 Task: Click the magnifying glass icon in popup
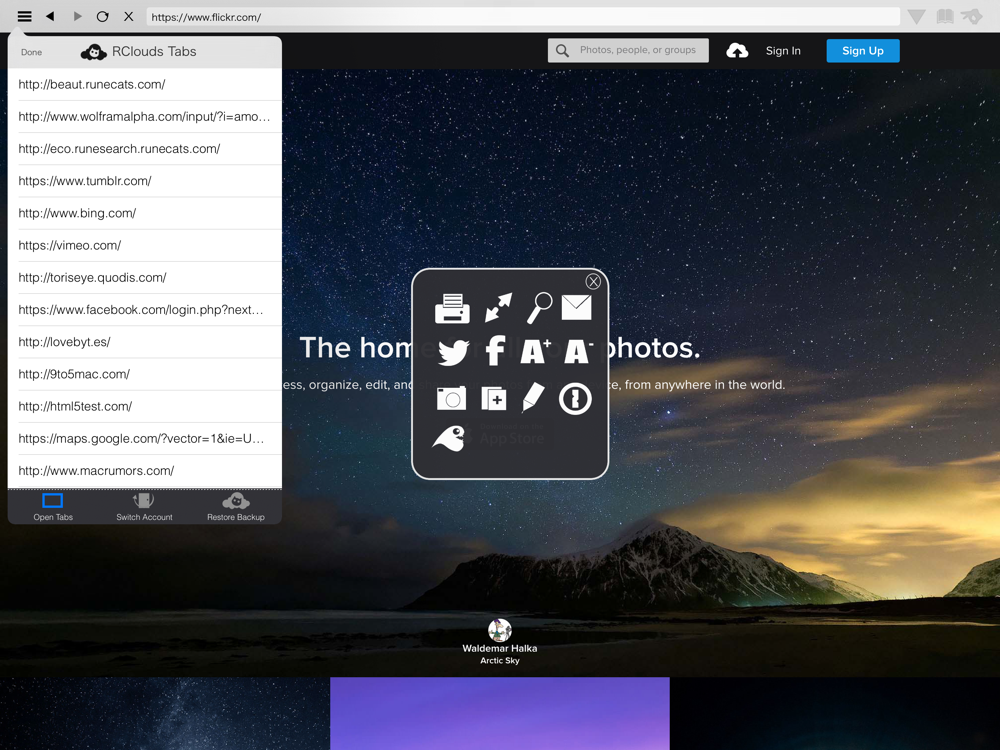540,307
